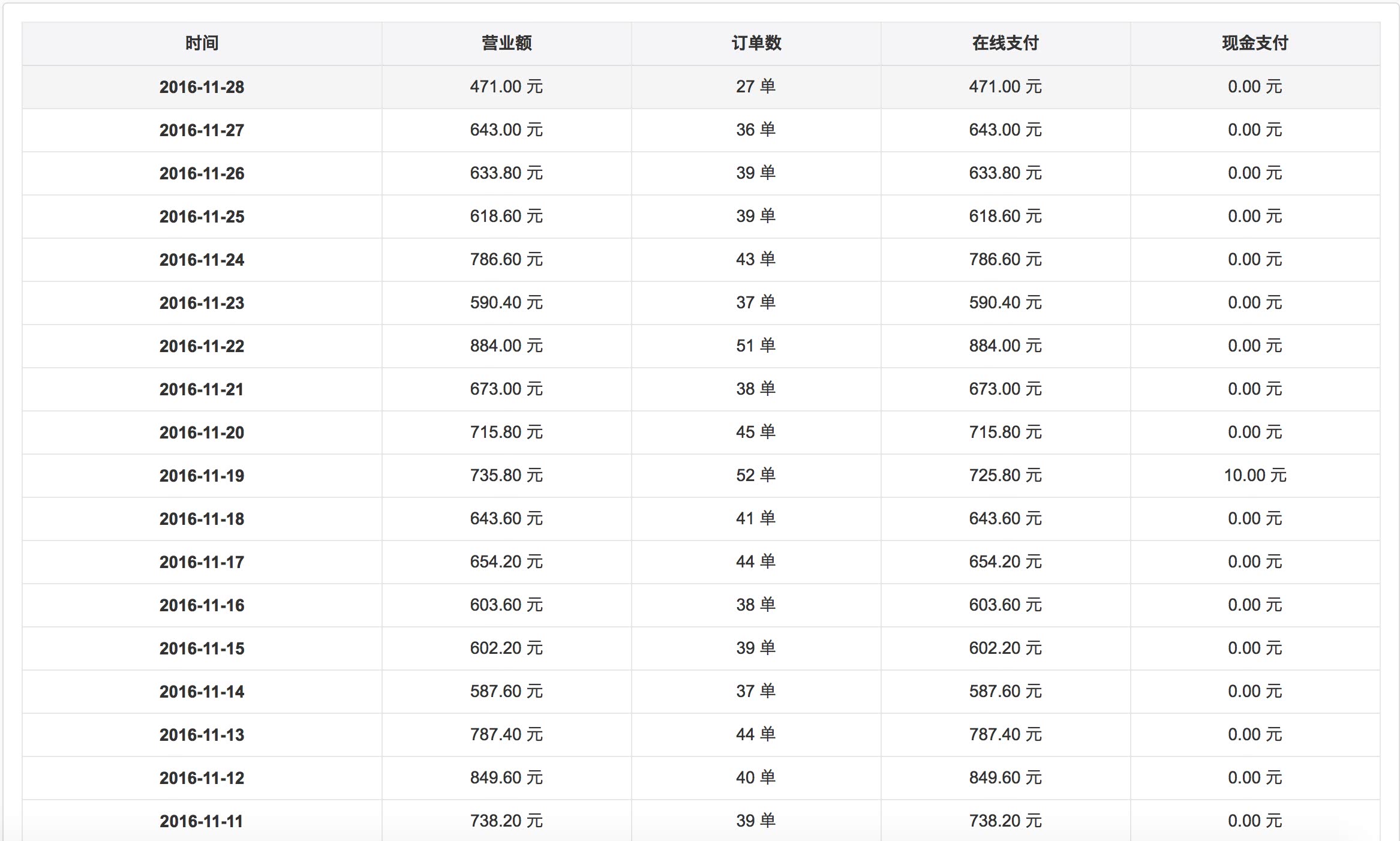Click the 725.80 元 online payment cell

pos(1005,476)
